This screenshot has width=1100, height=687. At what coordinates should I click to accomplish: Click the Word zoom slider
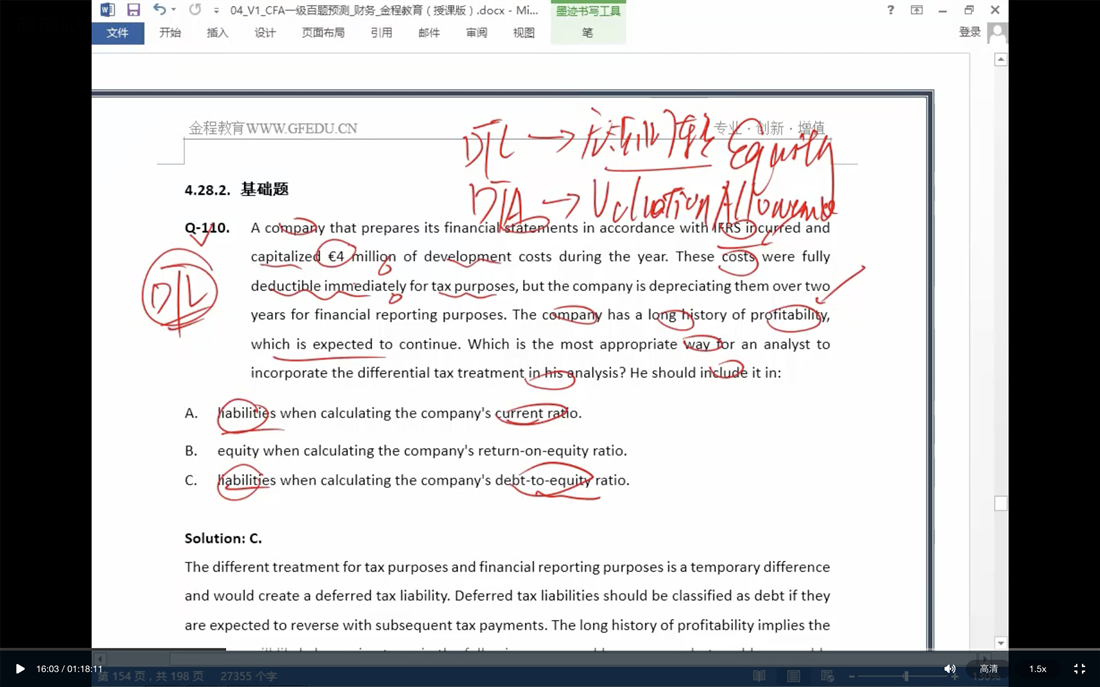tap(908, 676)
